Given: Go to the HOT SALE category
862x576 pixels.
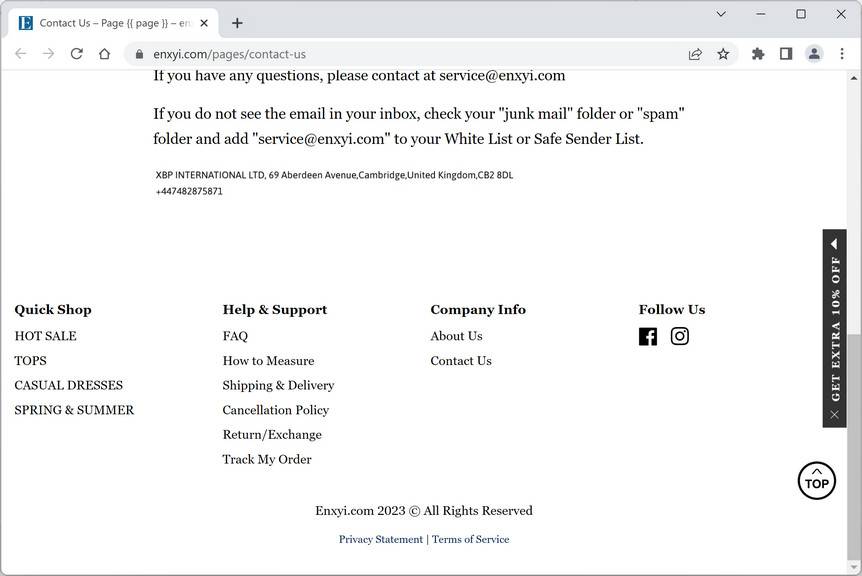Looking at the screenshot, I should 45,336.
